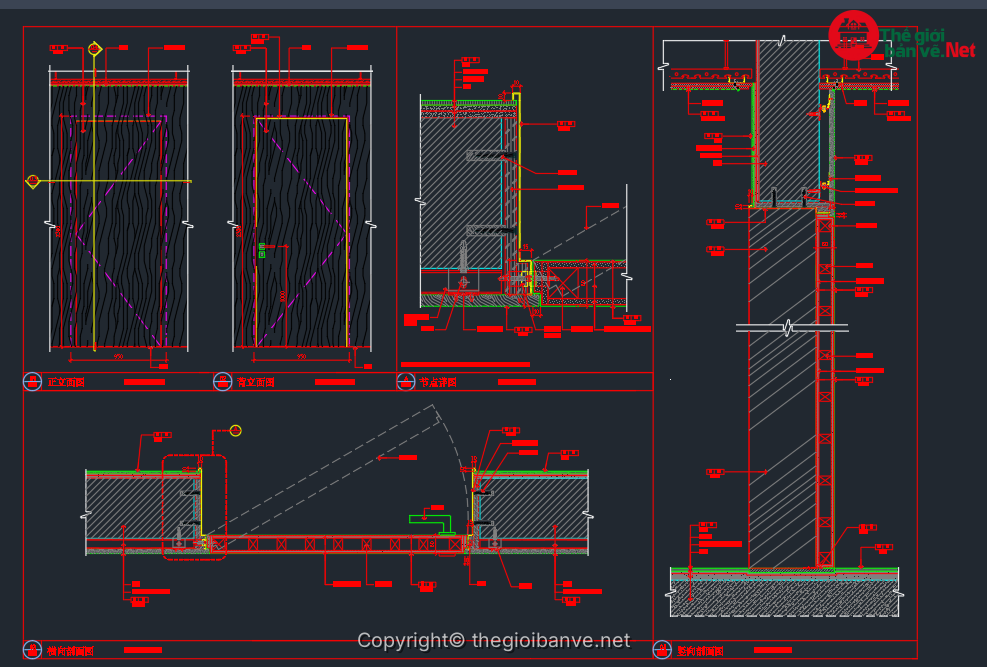Select the green door handle in horizontal section
Viewport: 987px width, 667px height.
point(432,518)
